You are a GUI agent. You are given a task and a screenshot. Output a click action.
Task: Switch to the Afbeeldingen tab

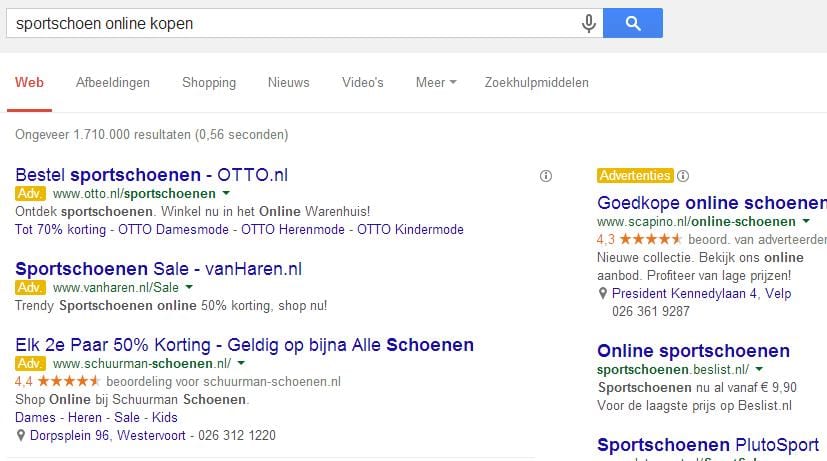pyautogui.click(x=113, y=82)
